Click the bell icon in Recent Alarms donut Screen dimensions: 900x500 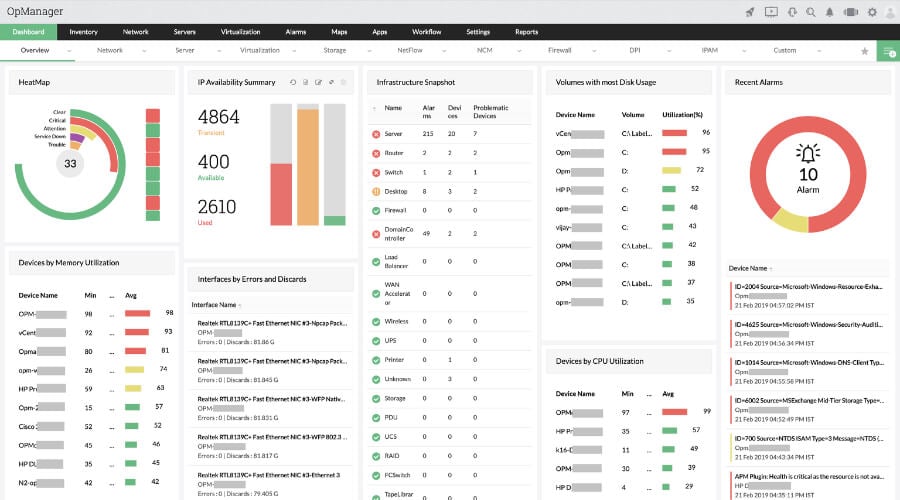808,153
